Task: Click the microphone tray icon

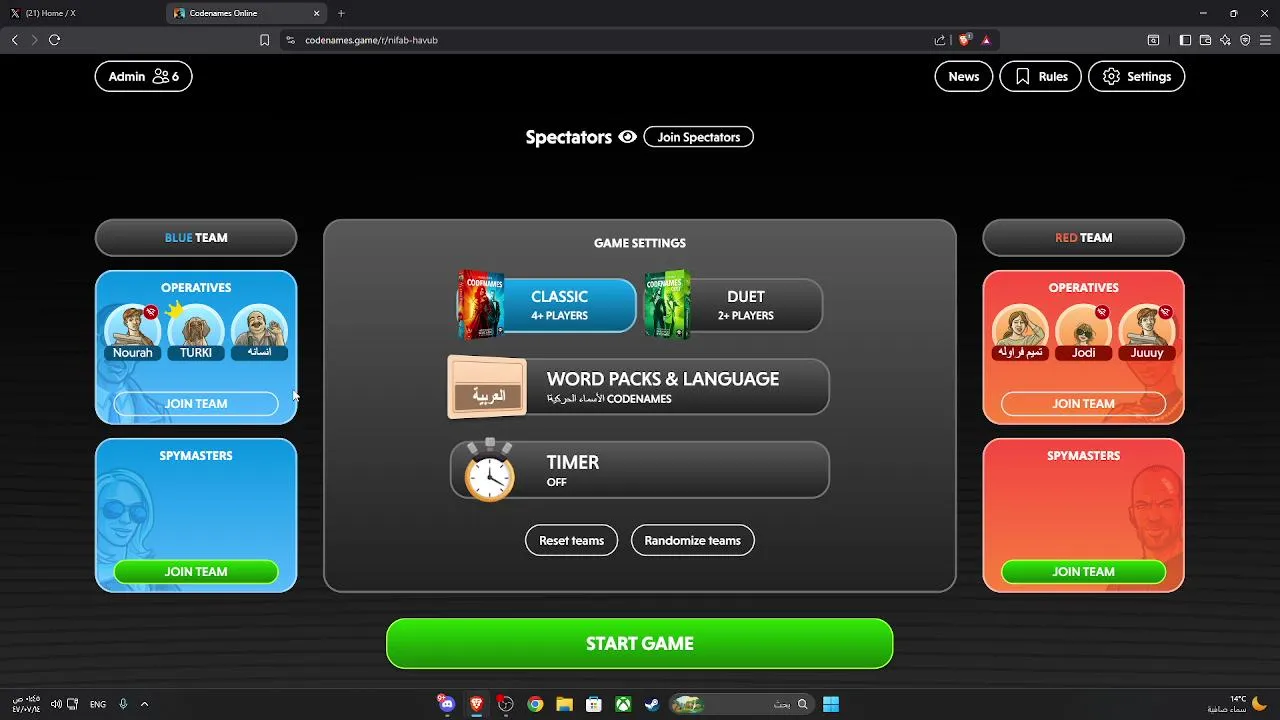Action: pyautogui.click(x=123, y=704)
